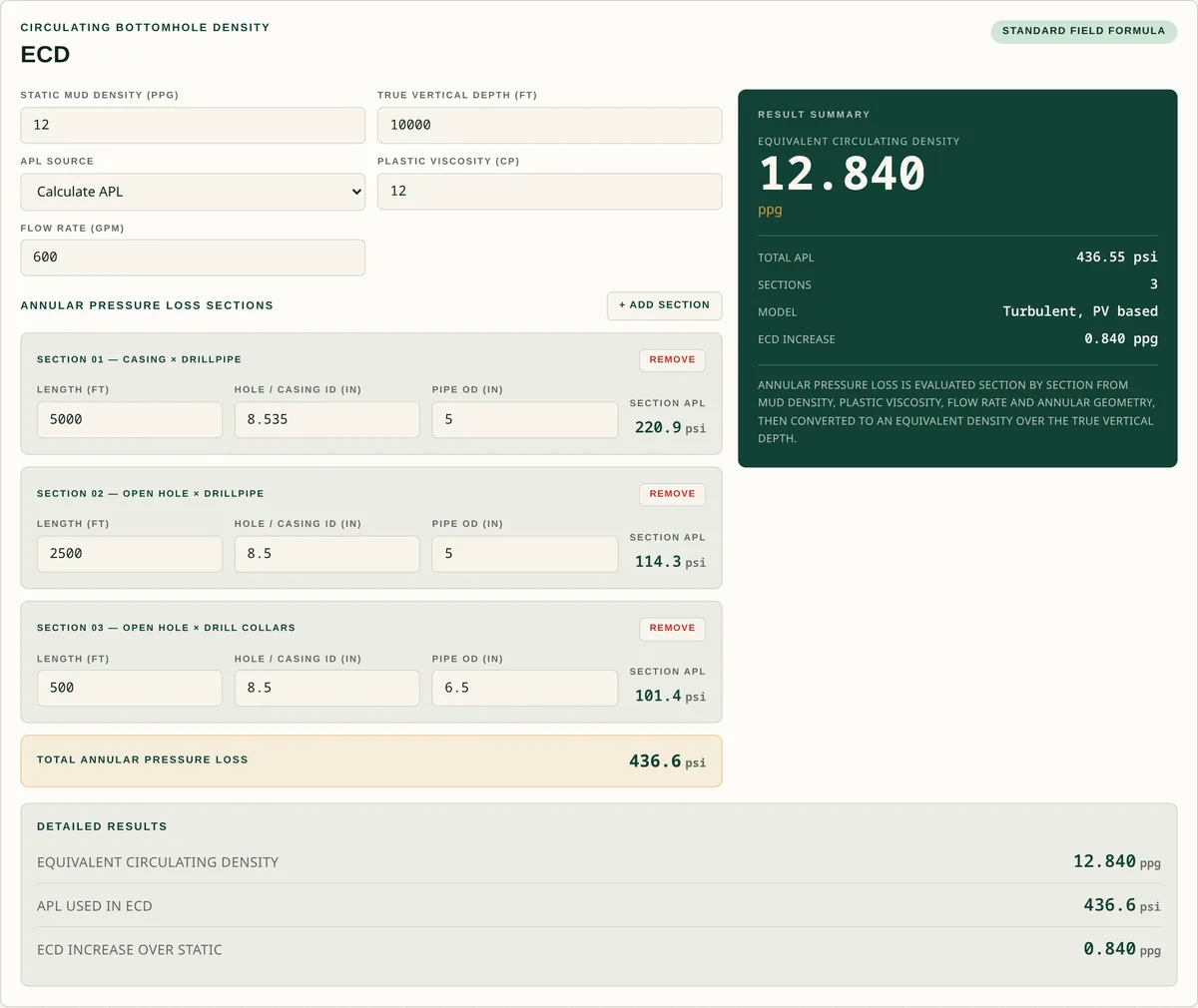1198x1008 pixels.
Task: Edit Section 03 pipe OD 6.5 field
Action: [x=524, y=689]
